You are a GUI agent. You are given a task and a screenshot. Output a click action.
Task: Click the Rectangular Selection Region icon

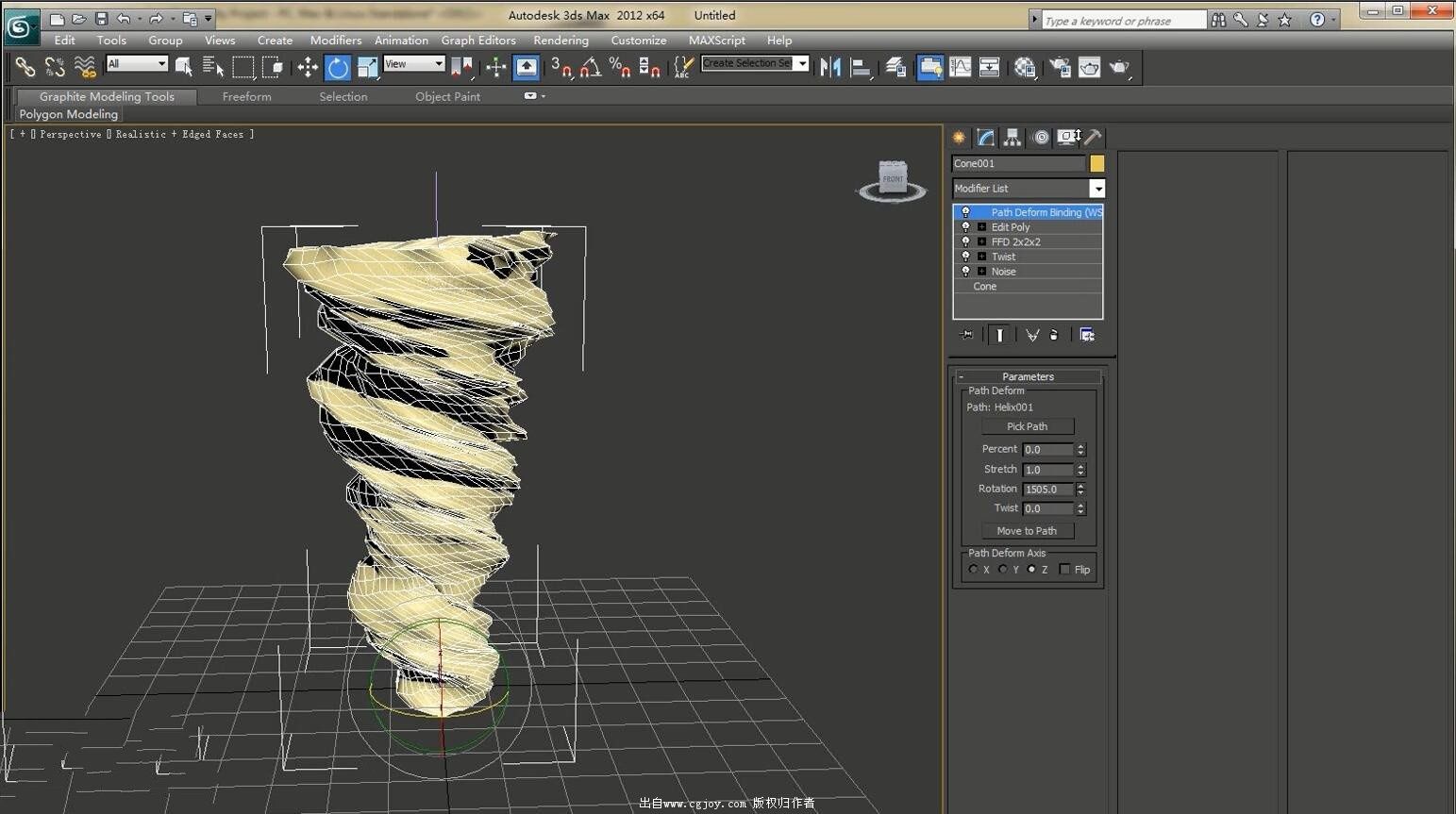(x=243, y=67)
